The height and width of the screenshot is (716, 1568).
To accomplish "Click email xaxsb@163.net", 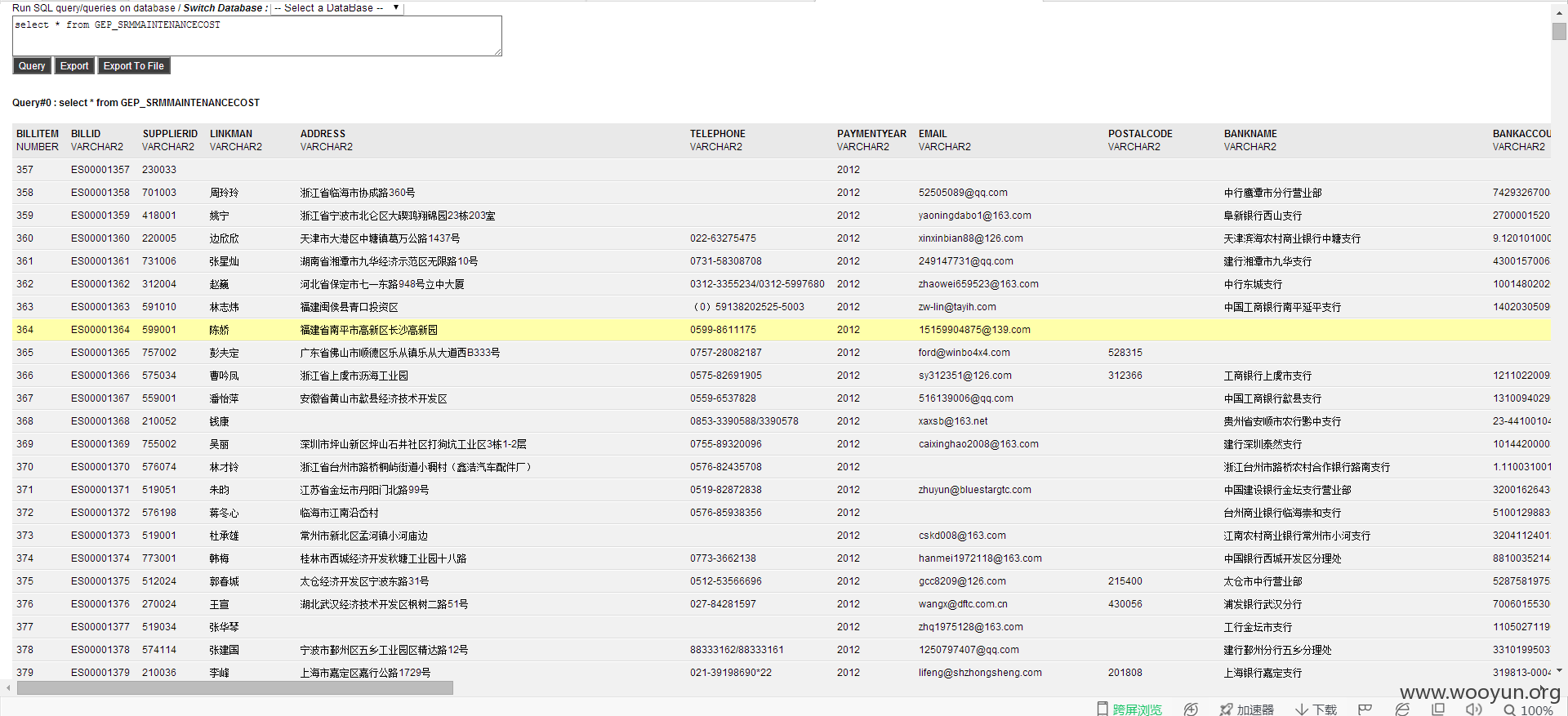I will pyautogui.click(x=953, y=421).
